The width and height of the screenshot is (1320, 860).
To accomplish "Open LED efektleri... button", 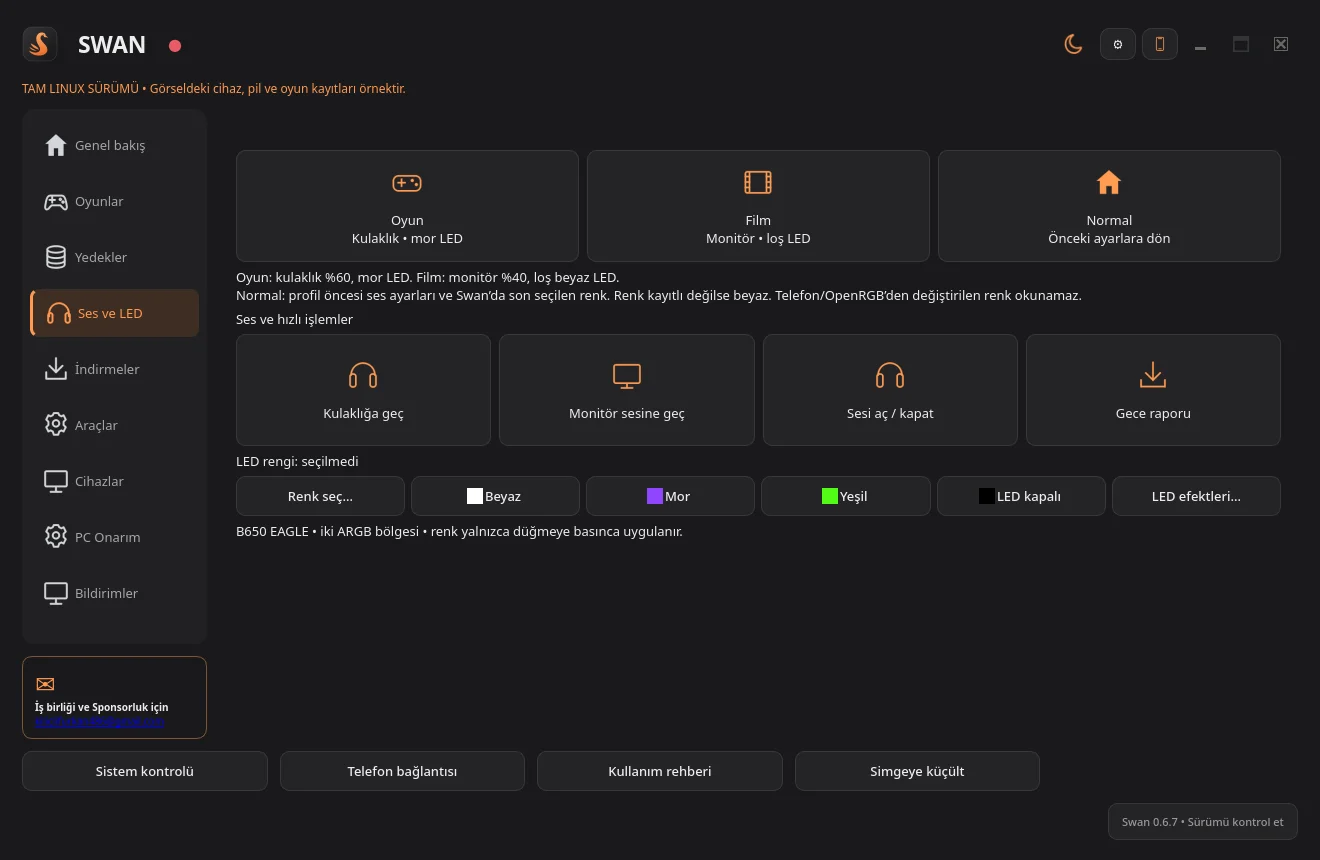I will pos(1196,496).
